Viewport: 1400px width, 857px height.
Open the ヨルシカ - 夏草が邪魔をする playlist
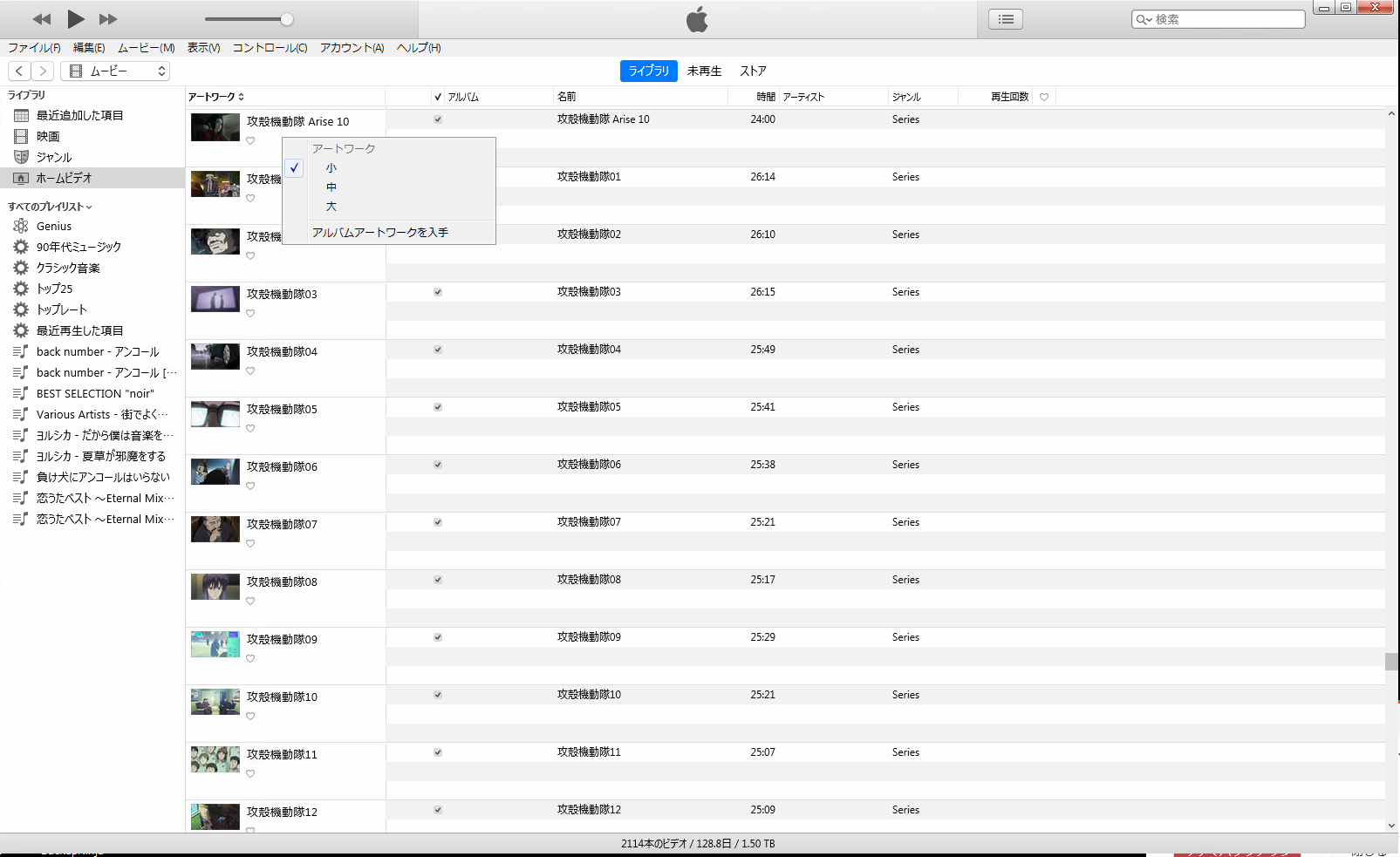click(100, 456)
